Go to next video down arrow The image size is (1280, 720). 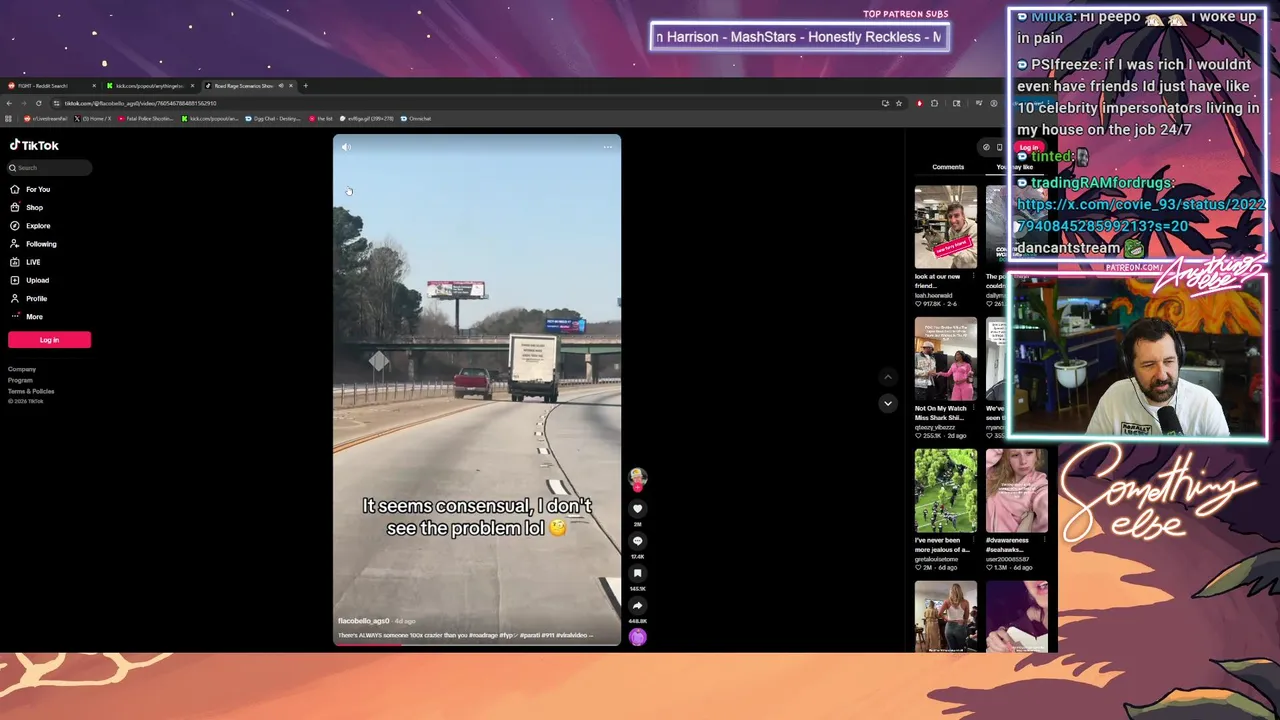click(887, 403)
